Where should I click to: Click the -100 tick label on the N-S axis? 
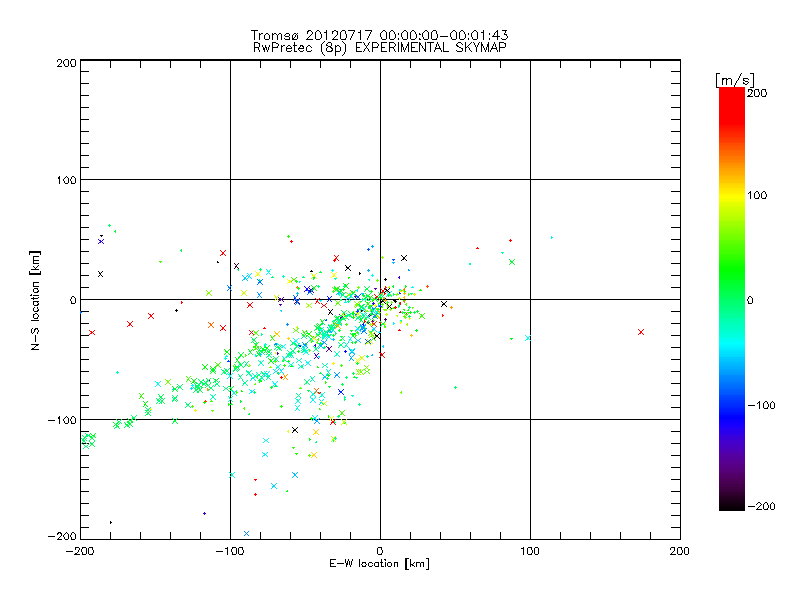point(62,420)
